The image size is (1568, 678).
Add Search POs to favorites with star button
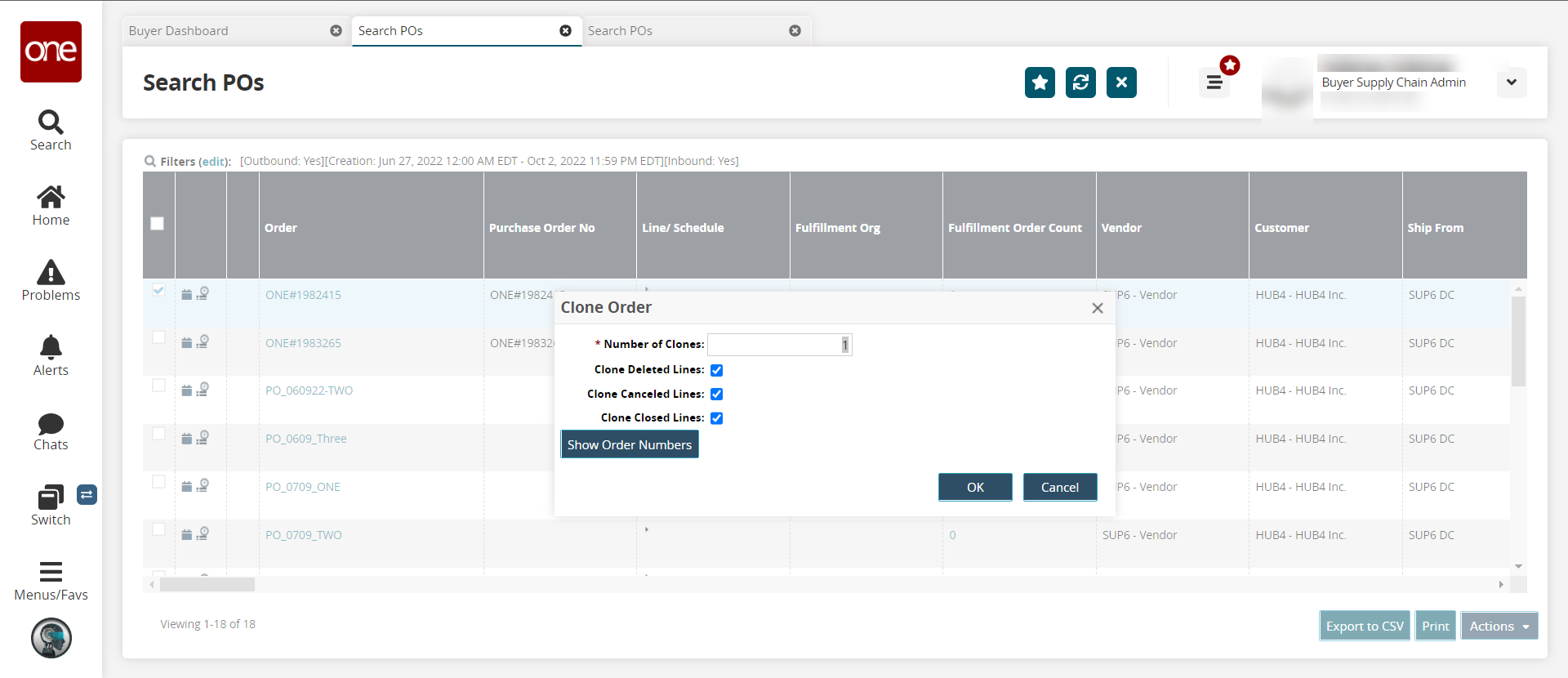tap(1040, 83)
